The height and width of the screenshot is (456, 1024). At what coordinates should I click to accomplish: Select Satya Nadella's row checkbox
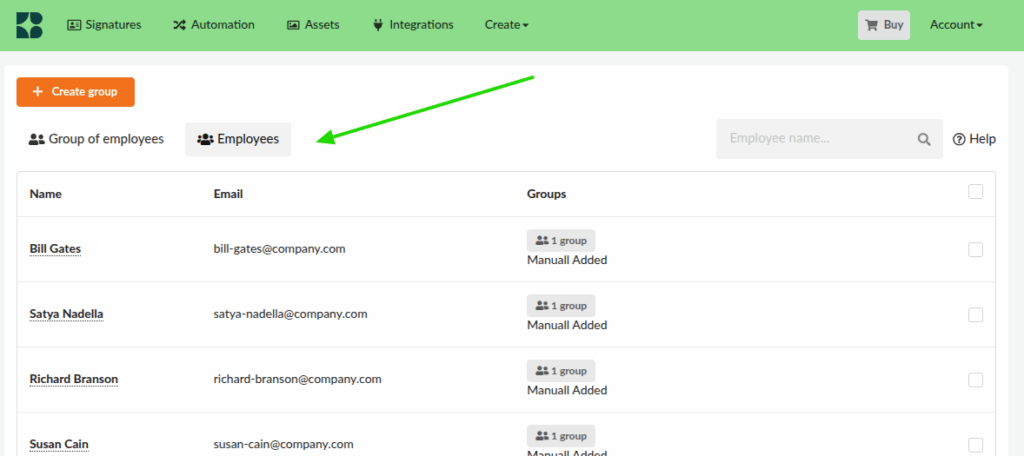975,315
